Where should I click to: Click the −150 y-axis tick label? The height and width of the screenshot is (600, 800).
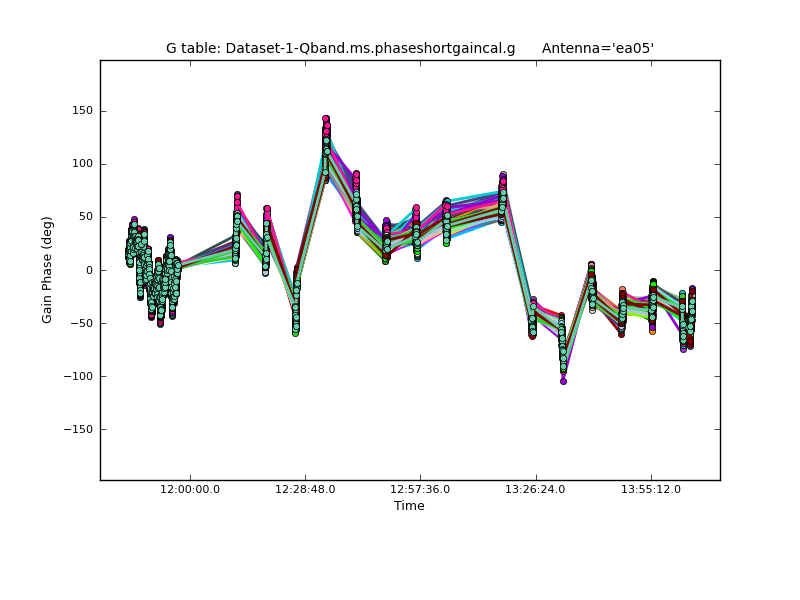80,429
